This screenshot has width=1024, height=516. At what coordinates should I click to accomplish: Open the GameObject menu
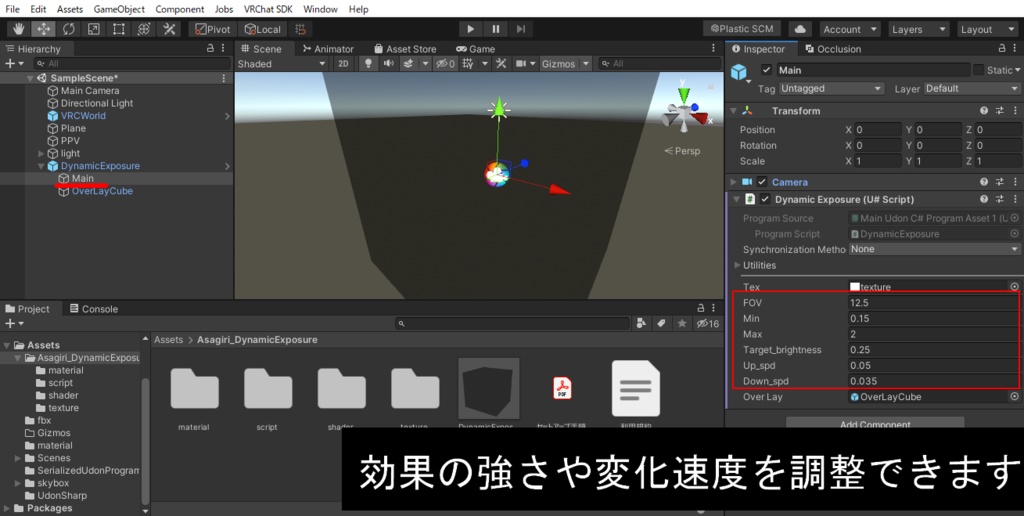(x=118, y=9)
